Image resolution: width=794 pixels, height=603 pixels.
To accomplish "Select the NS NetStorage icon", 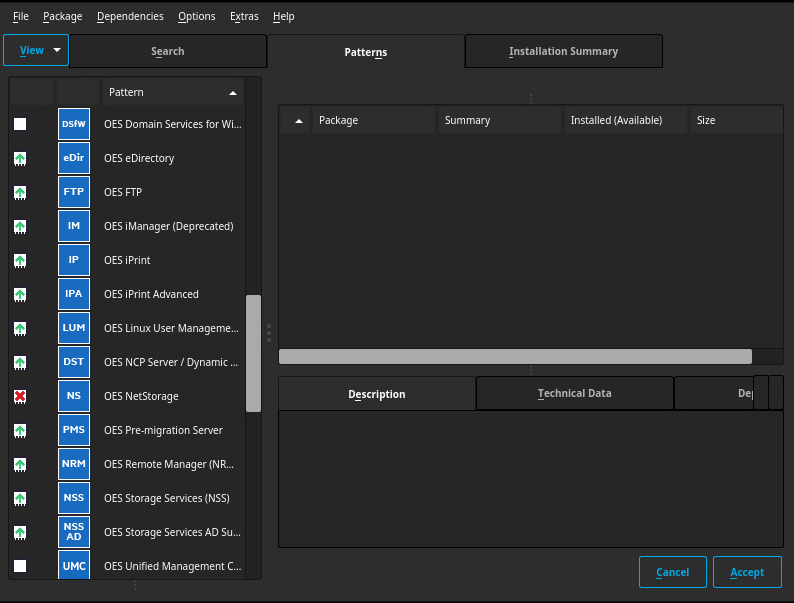I will pyautogui.click(x=73, y=396).
